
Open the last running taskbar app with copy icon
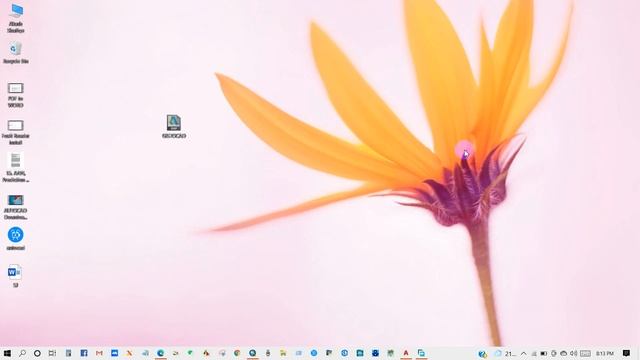(x=421, y=353)
